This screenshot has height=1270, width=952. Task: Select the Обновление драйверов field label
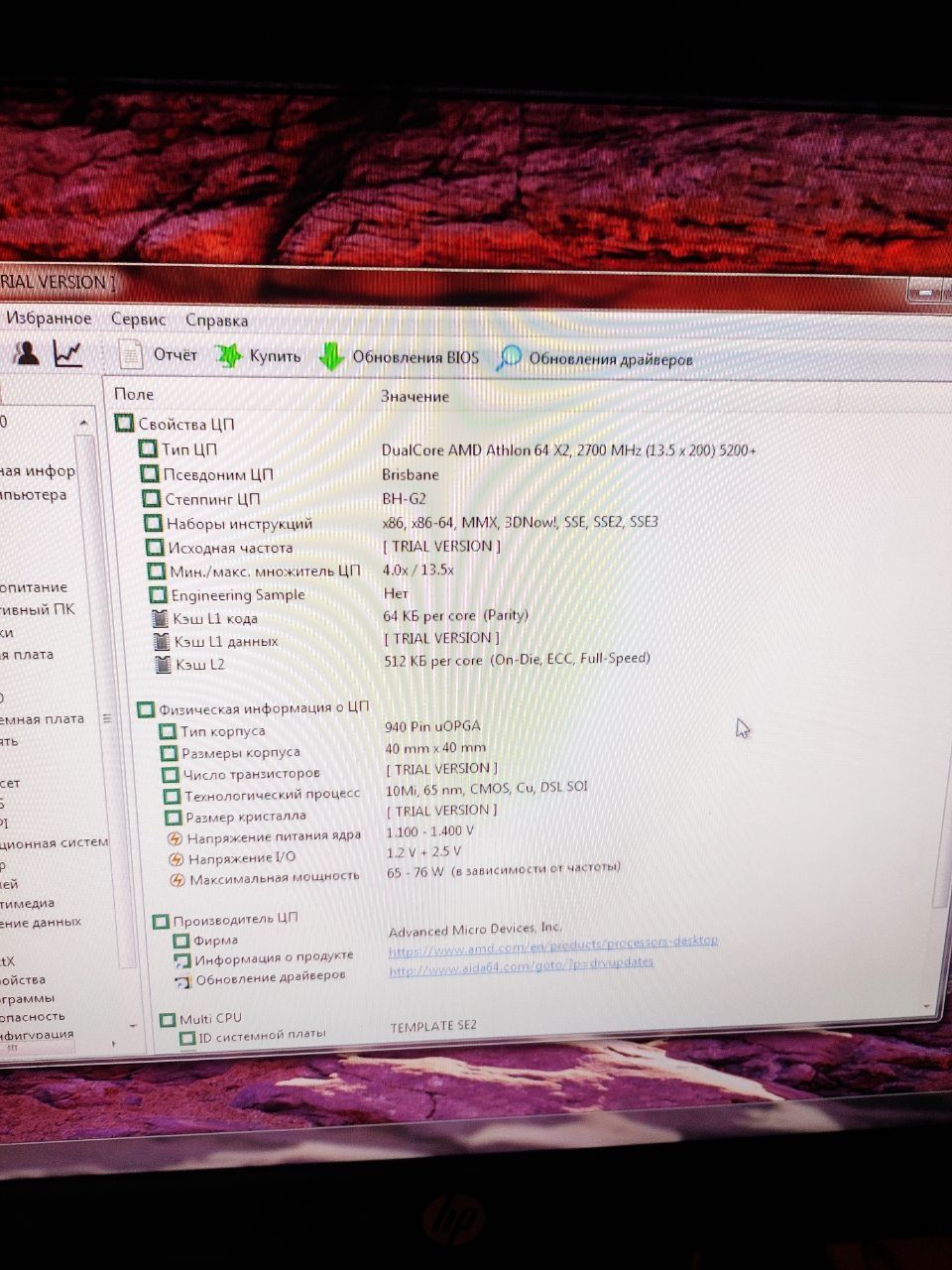click(x=271, y=977)
